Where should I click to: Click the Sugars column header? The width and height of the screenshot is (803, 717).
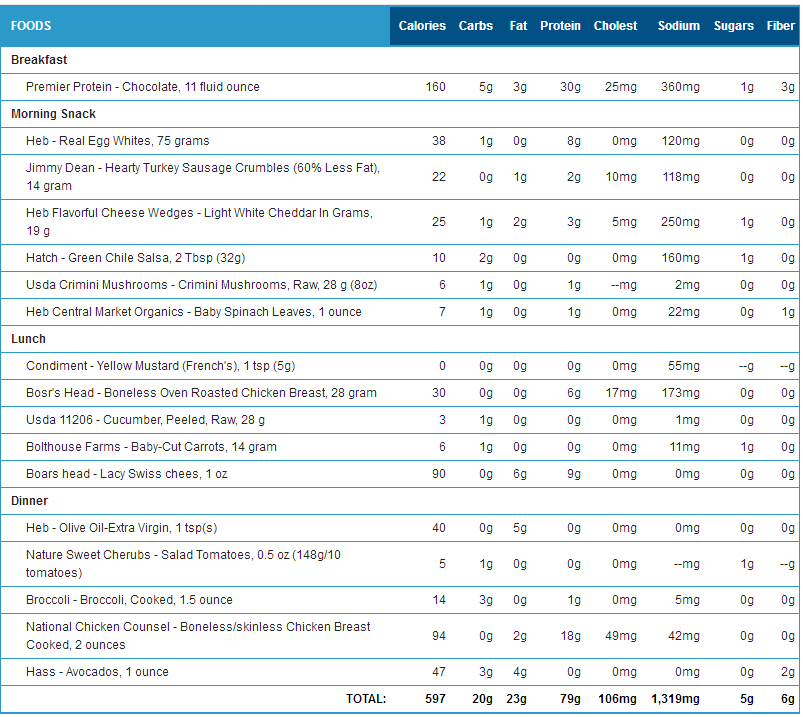733,26
